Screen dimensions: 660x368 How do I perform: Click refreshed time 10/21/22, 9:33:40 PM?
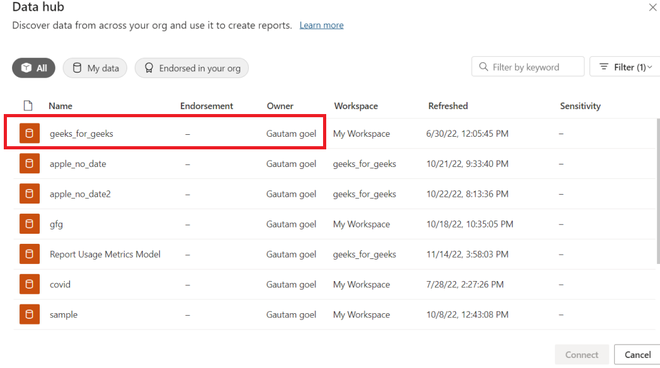point(467,164)
